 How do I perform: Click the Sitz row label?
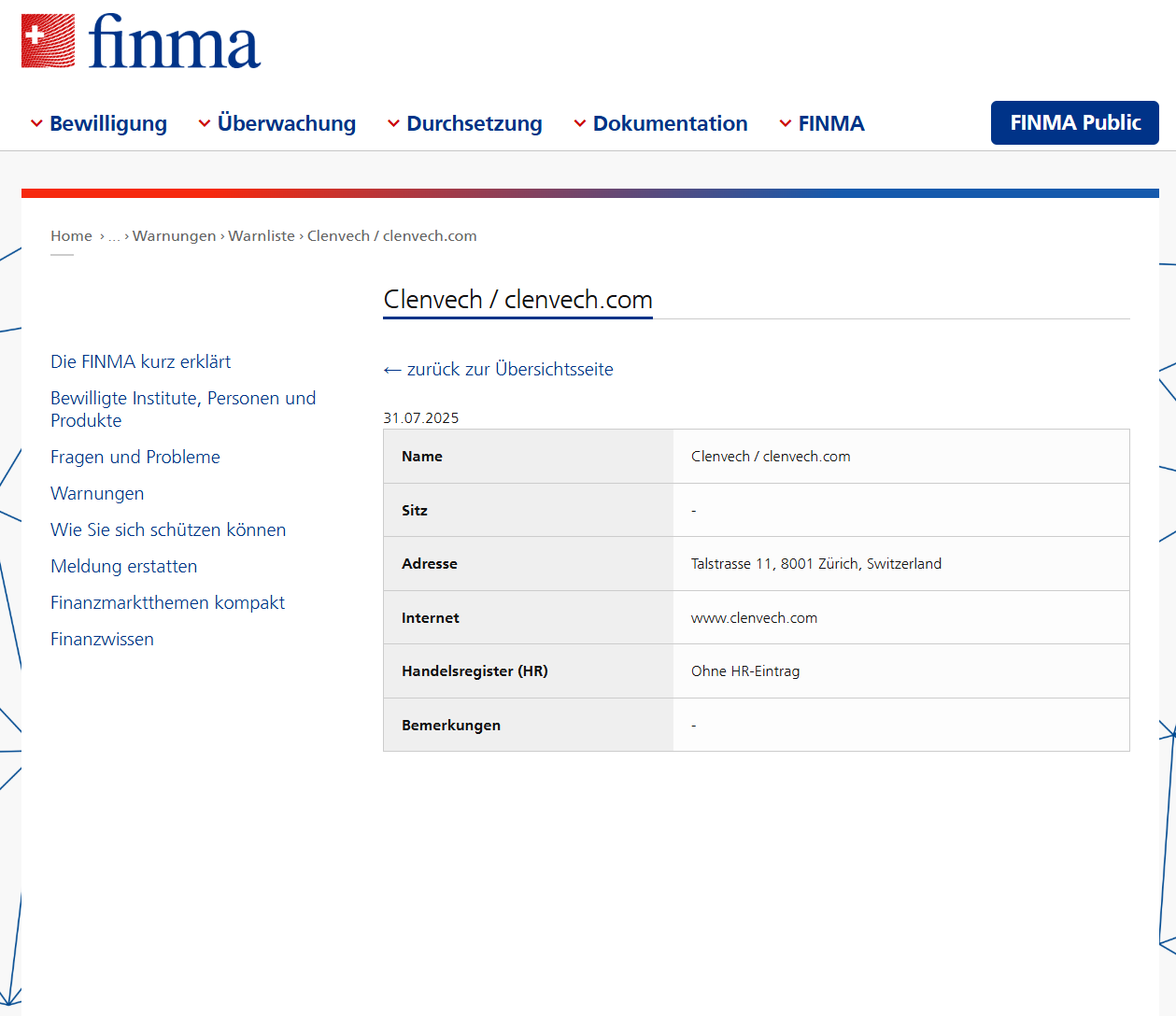point(415,511)
